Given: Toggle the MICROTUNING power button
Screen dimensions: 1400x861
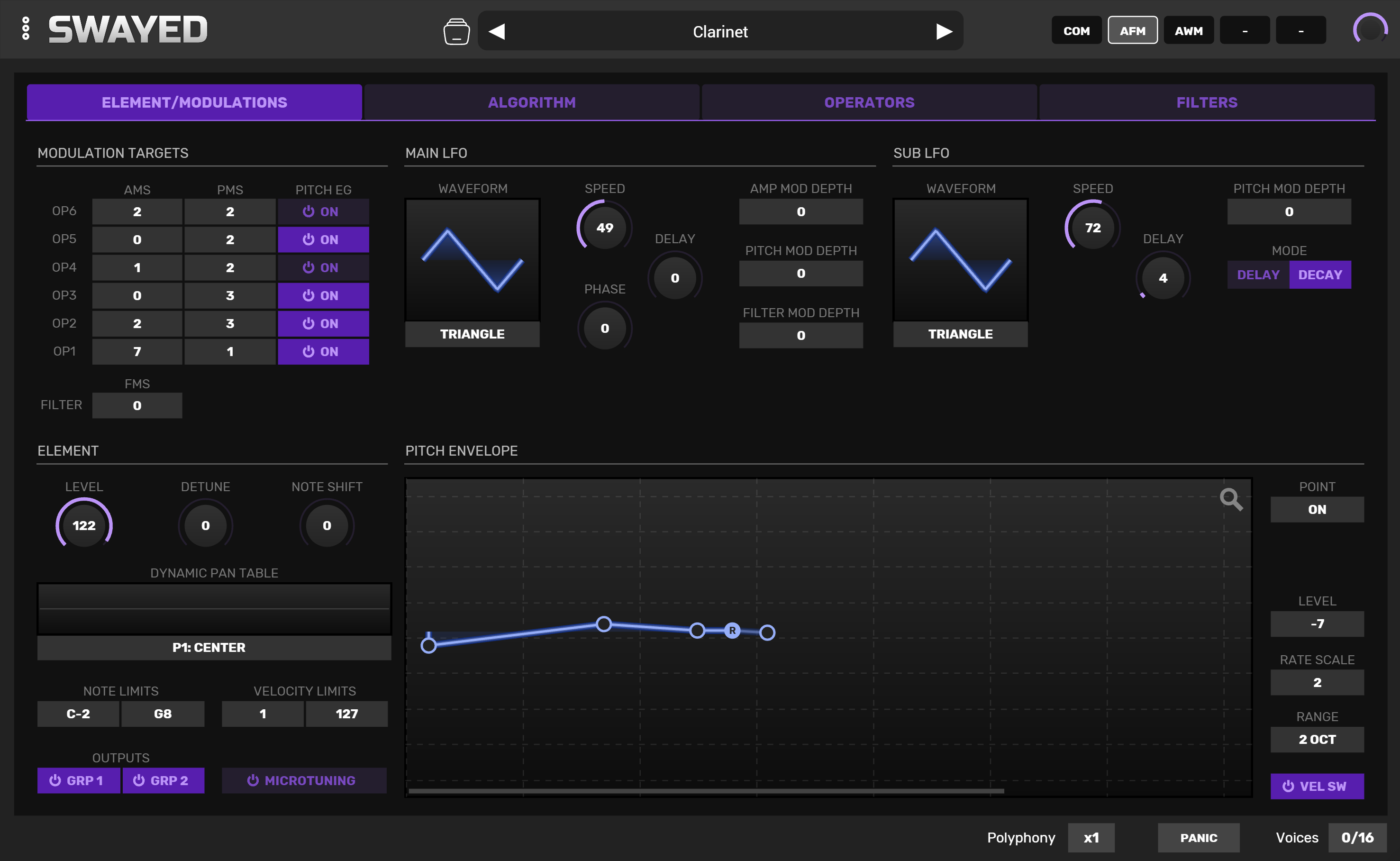Looking at the screenshot, I should (304, 780).
